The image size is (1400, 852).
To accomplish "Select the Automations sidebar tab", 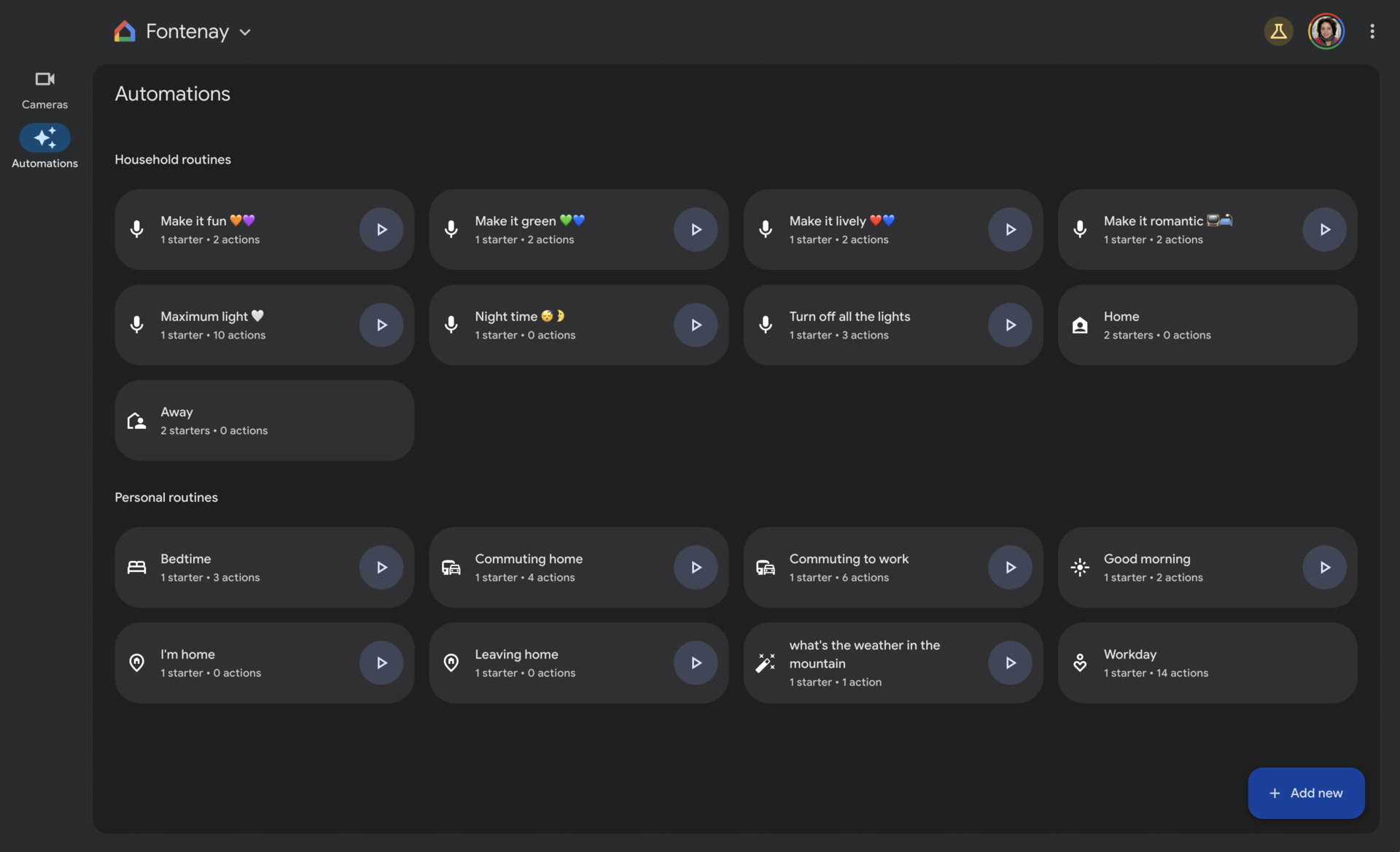I will coord(44,147).
